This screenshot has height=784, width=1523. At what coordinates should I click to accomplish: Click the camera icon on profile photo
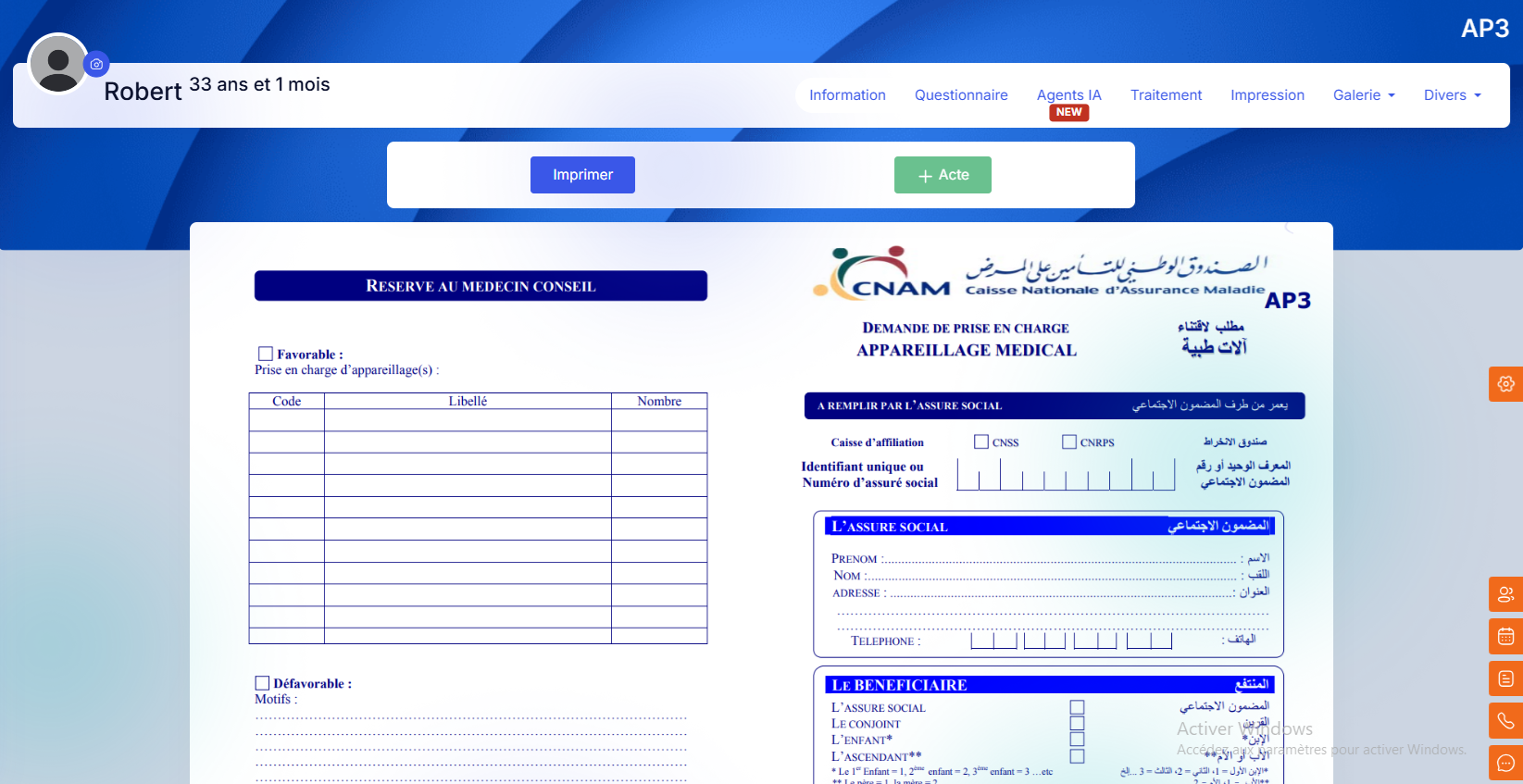point(96,64)
